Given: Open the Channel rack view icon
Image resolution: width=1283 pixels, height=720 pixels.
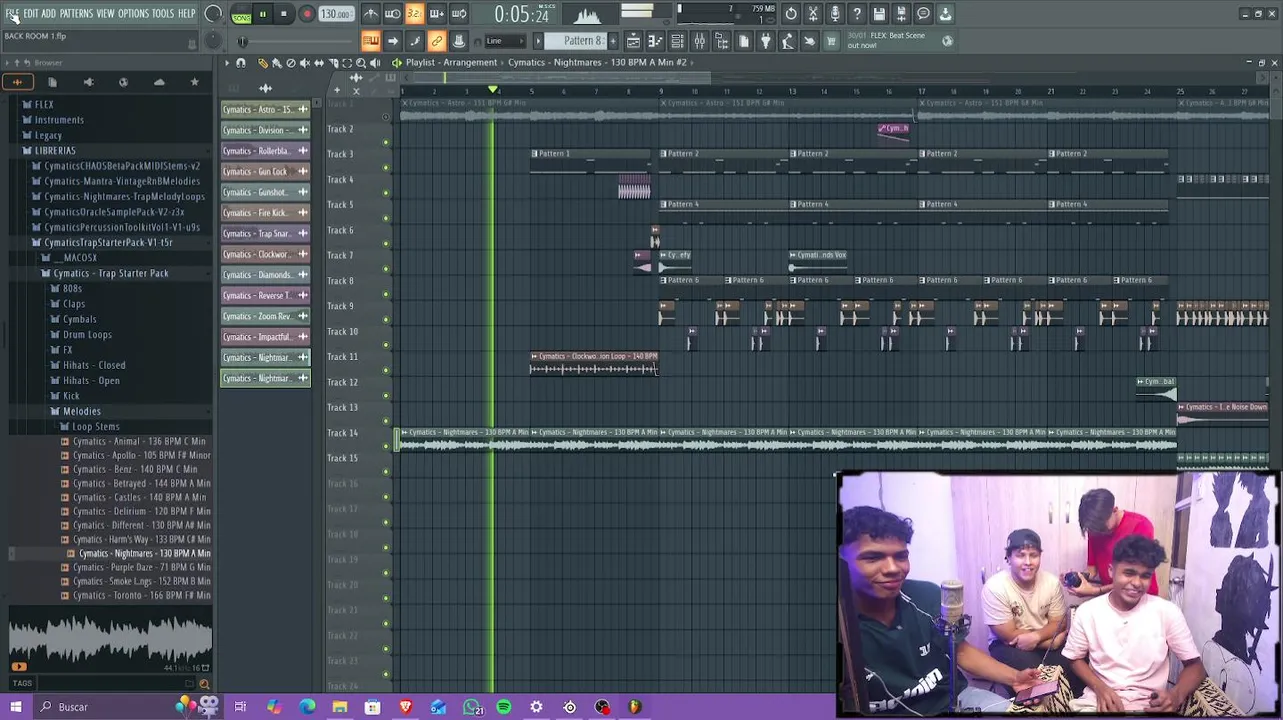Looking at the screenshot, I should tap(677, 41).
